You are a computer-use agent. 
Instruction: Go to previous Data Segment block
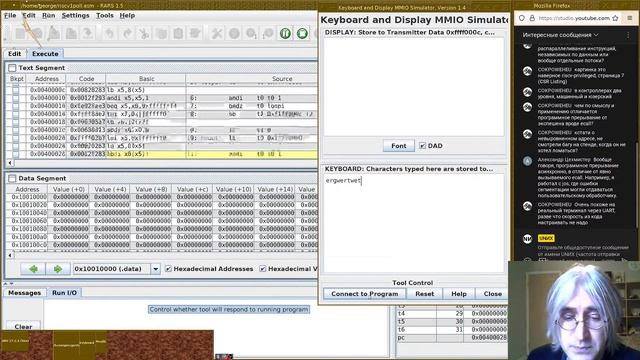coord(33,269)
